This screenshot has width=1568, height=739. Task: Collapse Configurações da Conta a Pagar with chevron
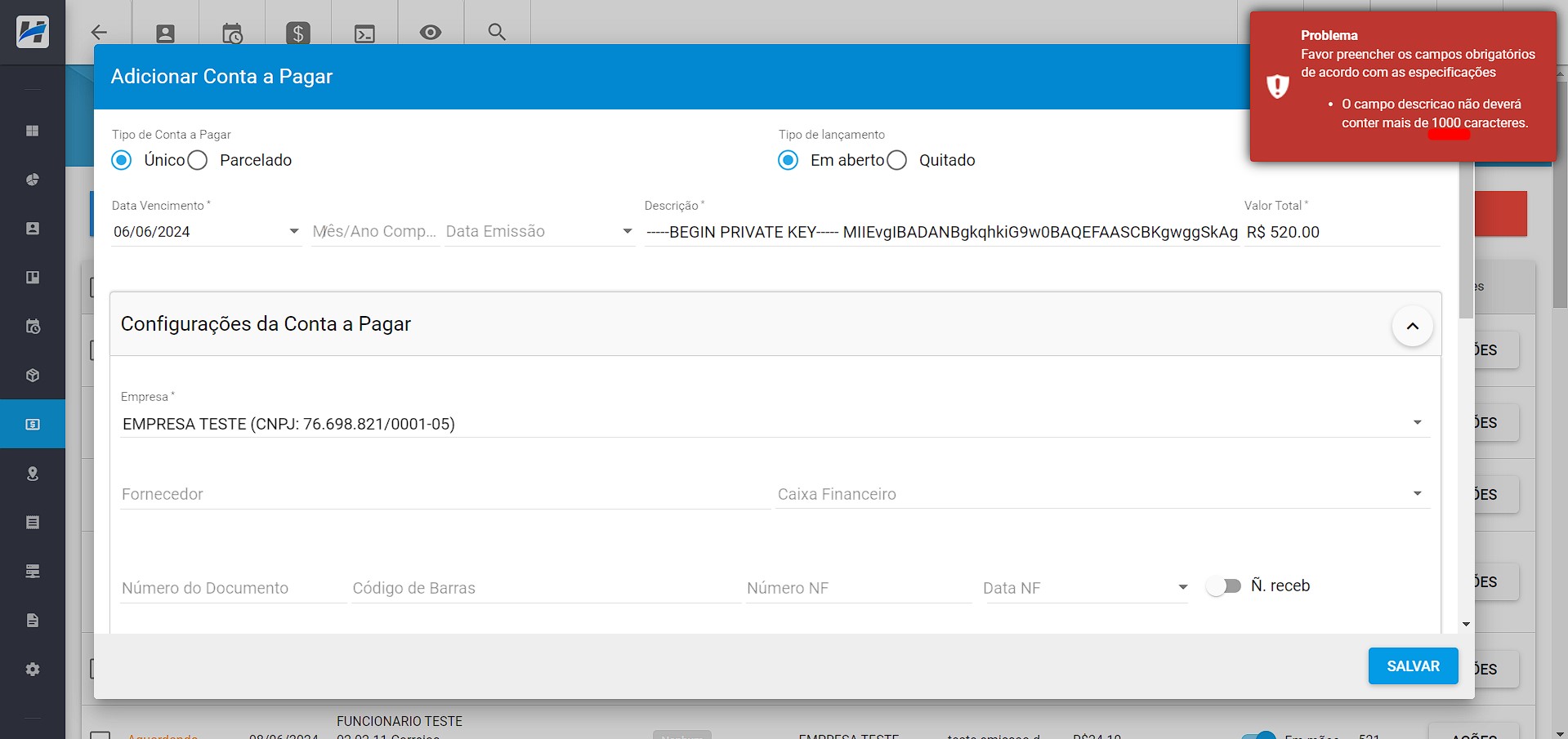pos(1412,326)
